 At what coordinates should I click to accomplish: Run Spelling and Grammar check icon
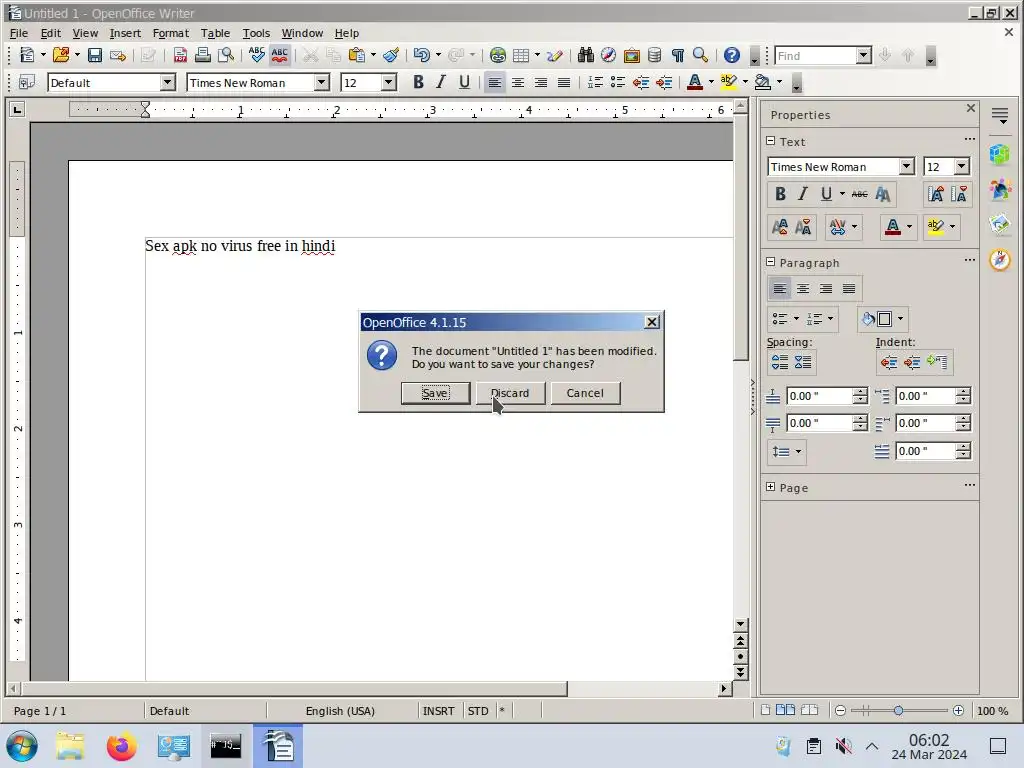click(257, 56)
